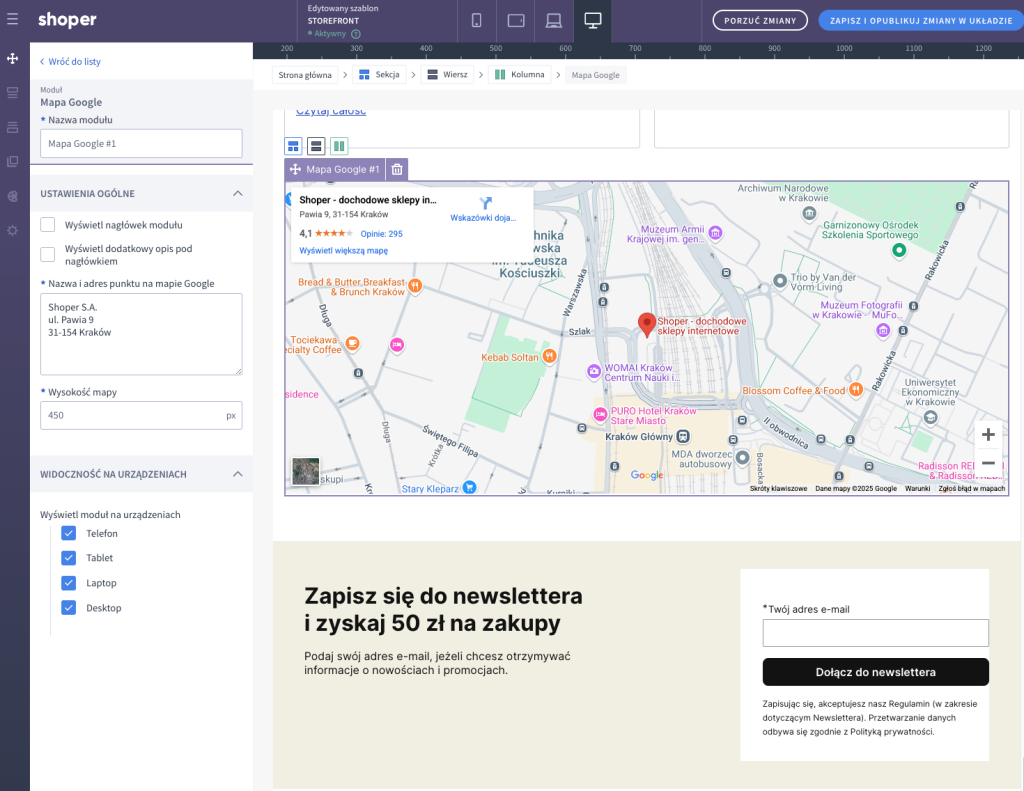Focus the Wysokość mapy field
This screenshot has width=1024, height=791.
coord(141,415)
